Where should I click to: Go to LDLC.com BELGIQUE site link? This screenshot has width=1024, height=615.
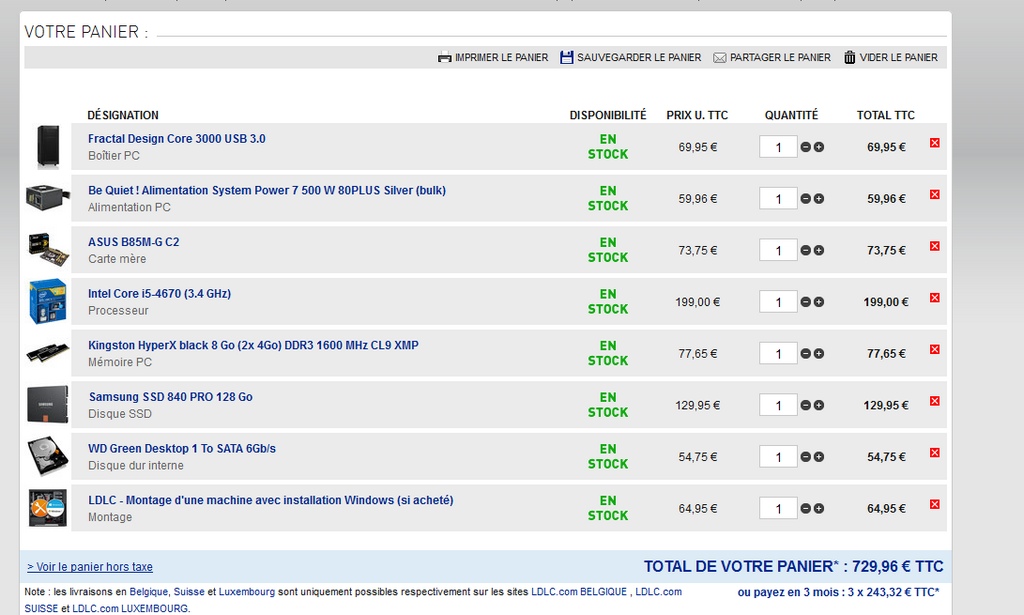579,591
